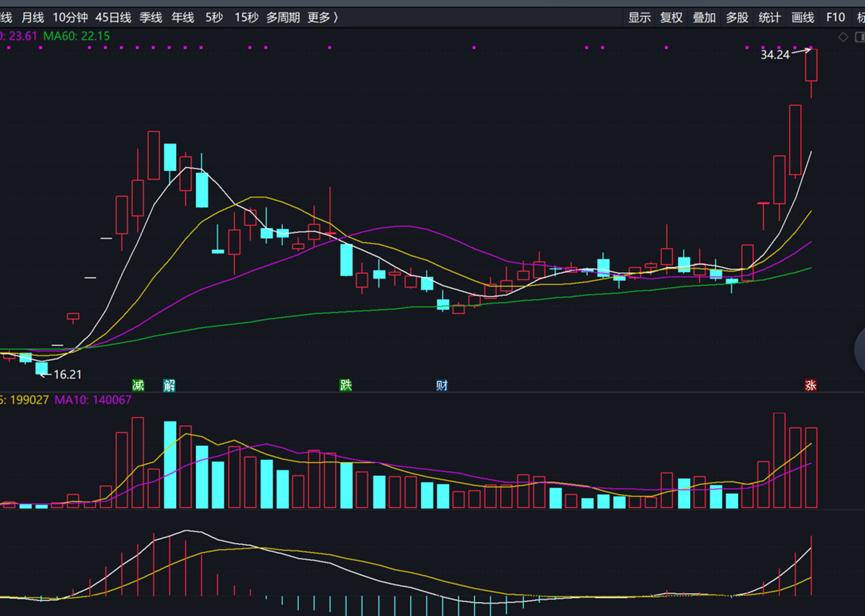Click the green 跌 event marker
Image resolution: width=865 pixels, height=616 pixels.
tap(346, 385)
